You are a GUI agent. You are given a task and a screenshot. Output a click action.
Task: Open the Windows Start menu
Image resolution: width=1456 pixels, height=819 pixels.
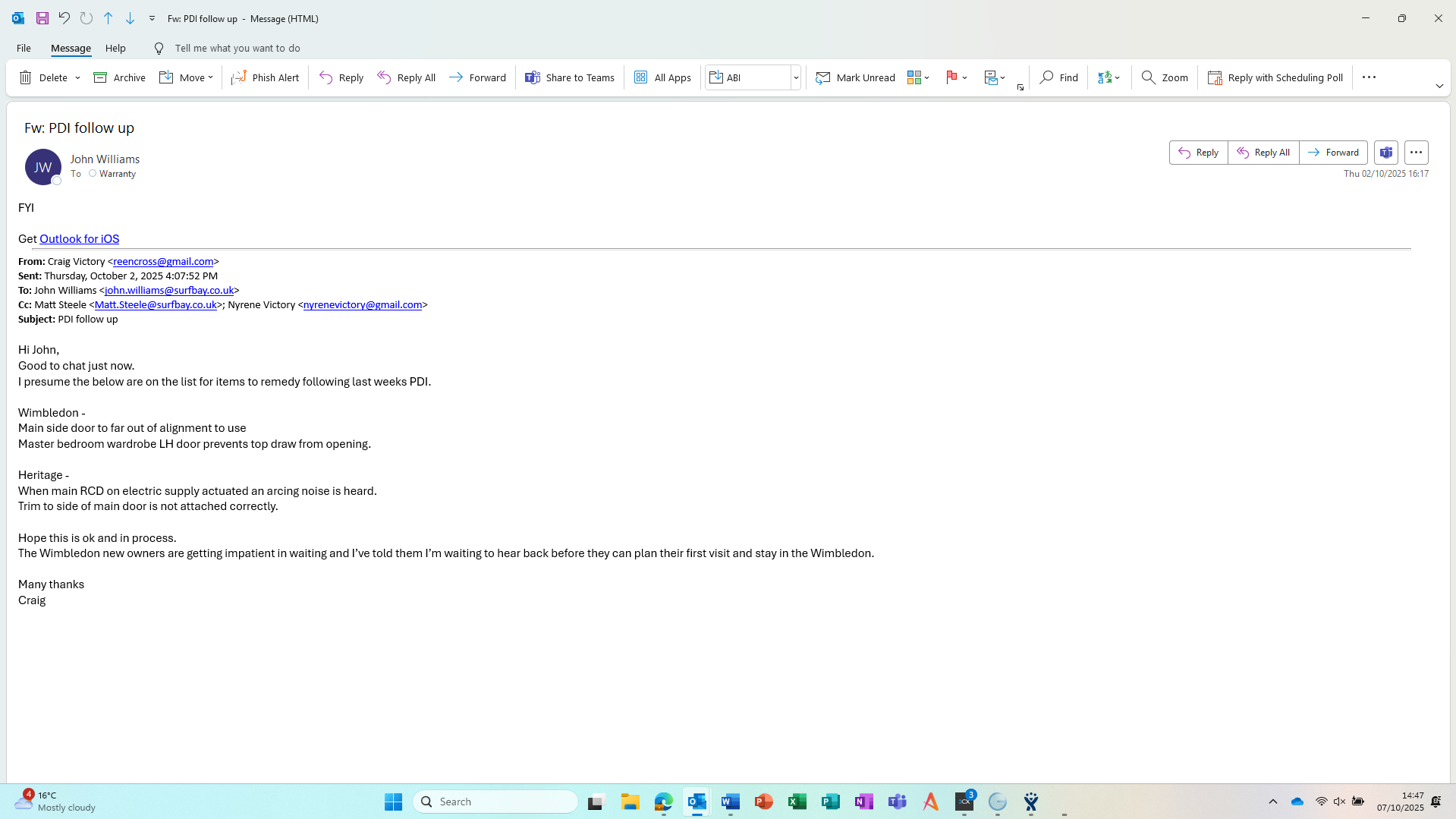click(393, 802)
